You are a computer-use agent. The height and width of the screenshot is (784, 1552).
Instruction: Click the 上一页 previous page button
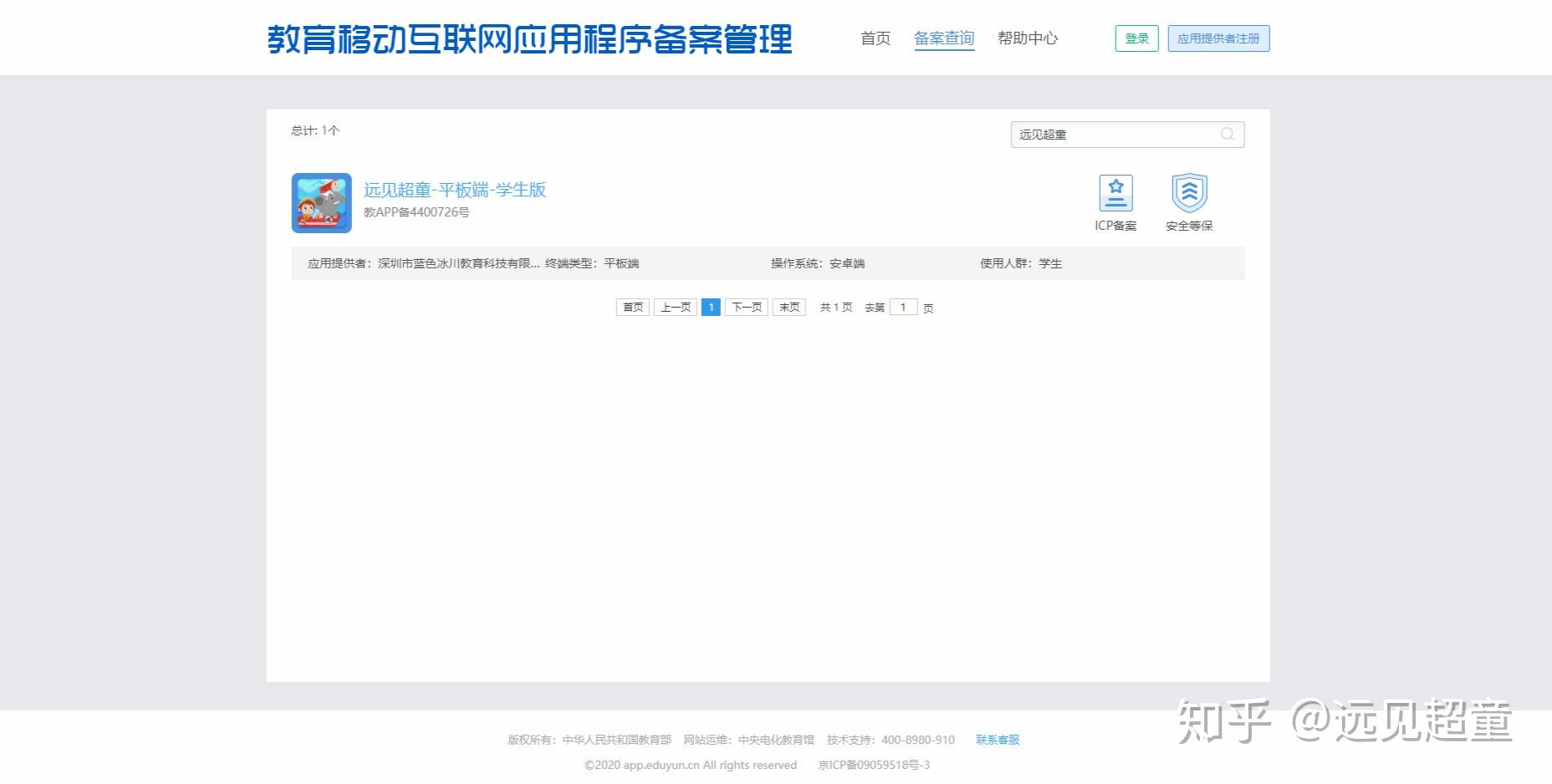pos(675,307)
